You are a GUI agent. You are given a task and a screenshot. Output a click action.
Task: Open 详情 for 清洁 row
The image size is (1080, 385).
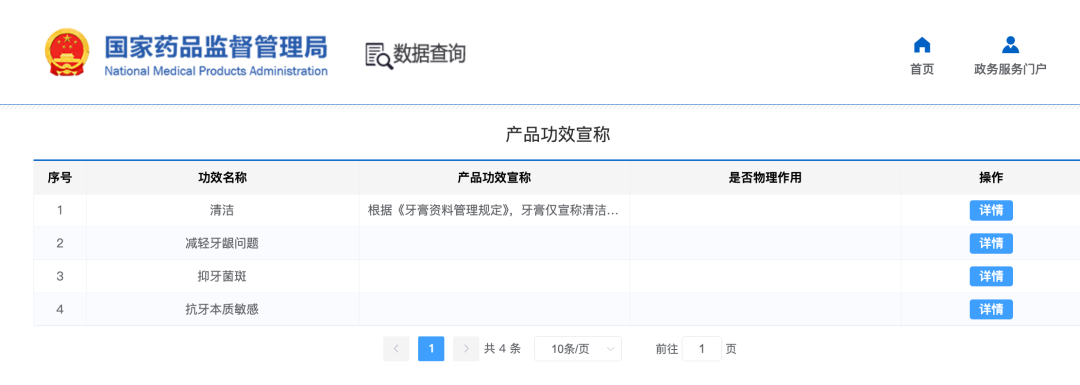pyautogui.click(x=991, y=210)
